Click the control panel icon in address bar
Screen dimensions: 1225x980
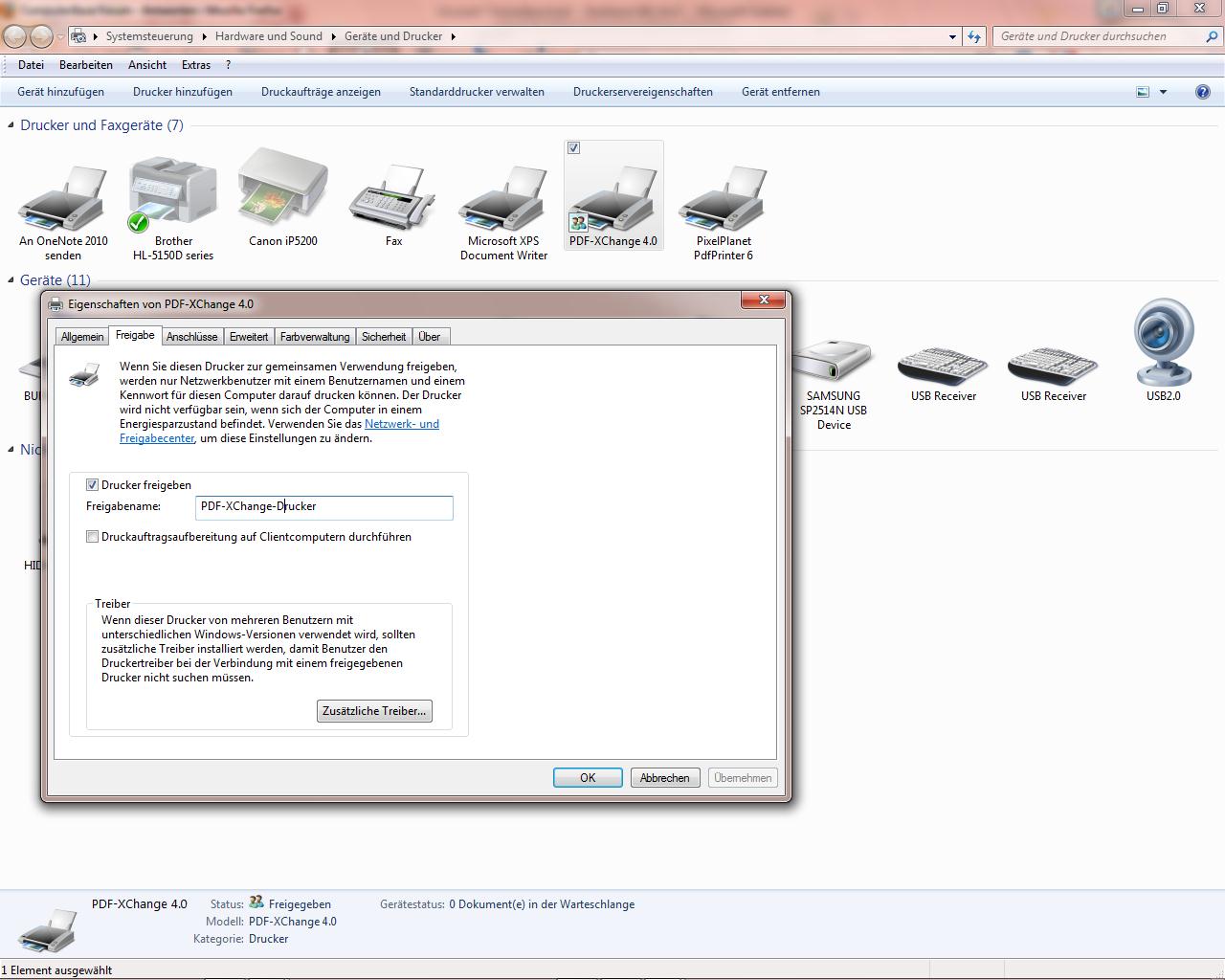(79, 36)
